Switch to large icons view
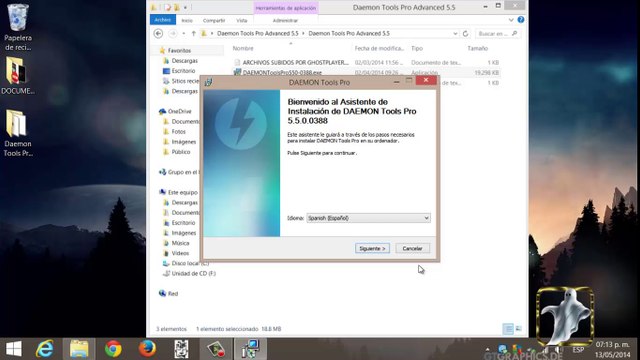The height and width of the screenshot is (360, 640). click(519, 329)
